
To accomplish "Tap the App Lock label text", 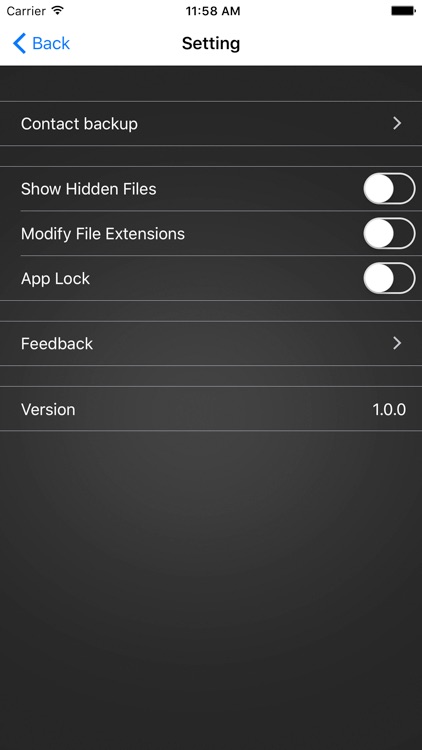I will (x=56, y=279).
